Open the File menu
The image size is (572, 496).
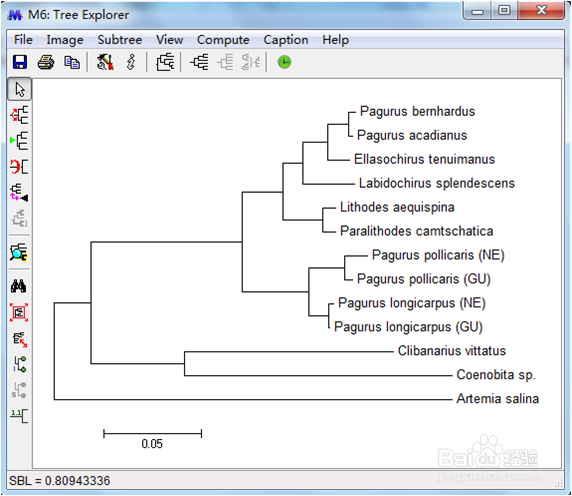click(x=23, y=40)
